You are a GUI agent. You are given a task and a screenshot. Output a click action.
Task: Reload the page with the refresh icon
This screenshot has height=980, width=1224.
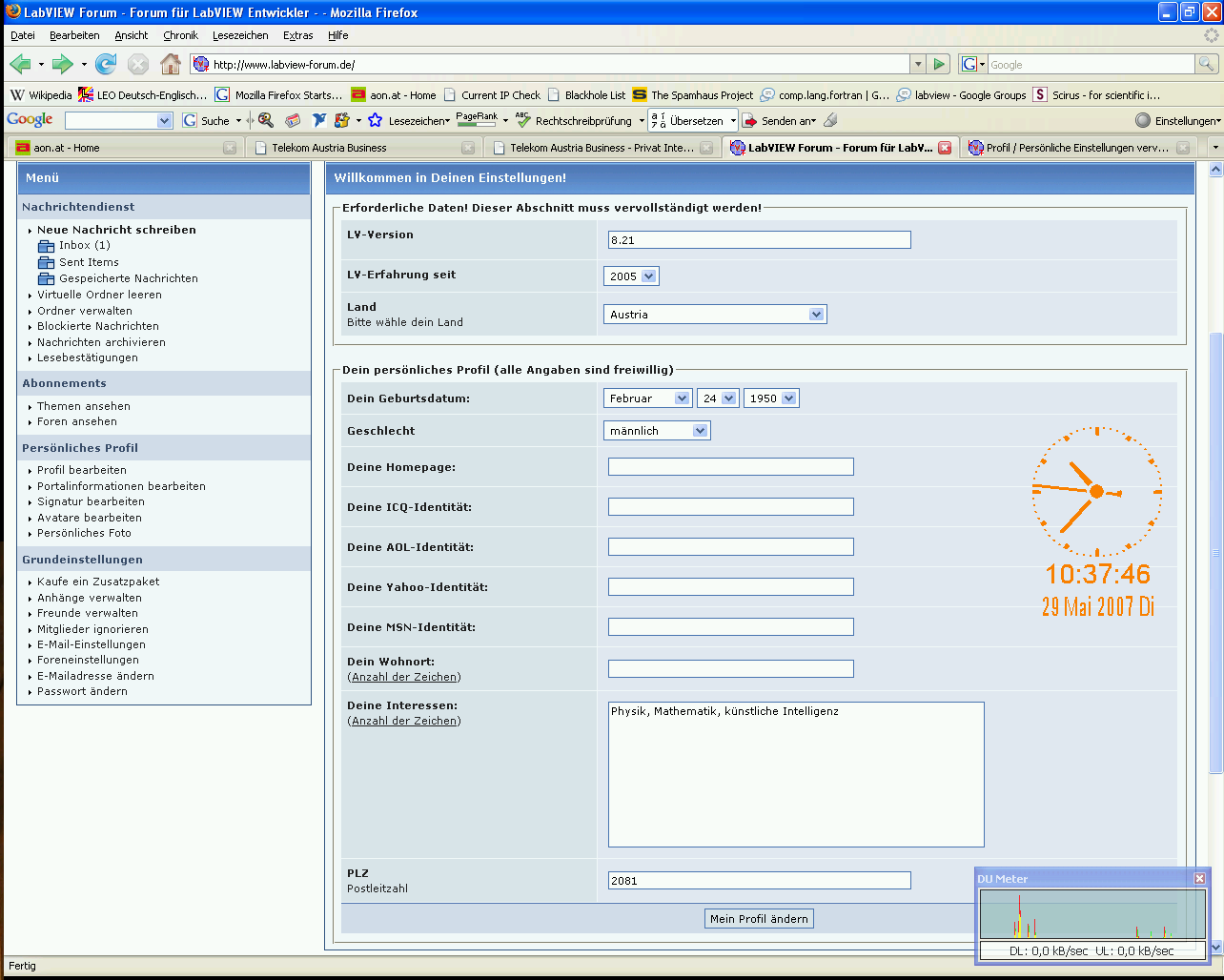pyautogui.click(x=106, y=65)
